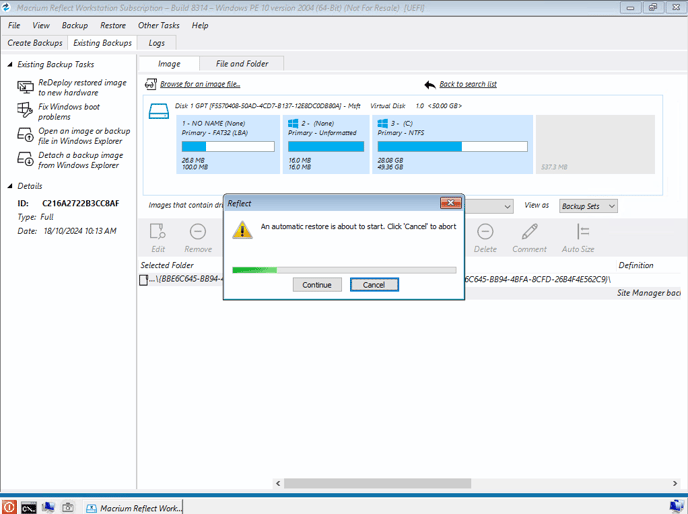The image size is (688, 514).
Task: Click the Open image in Explorer icon
Action: (25, 134)
